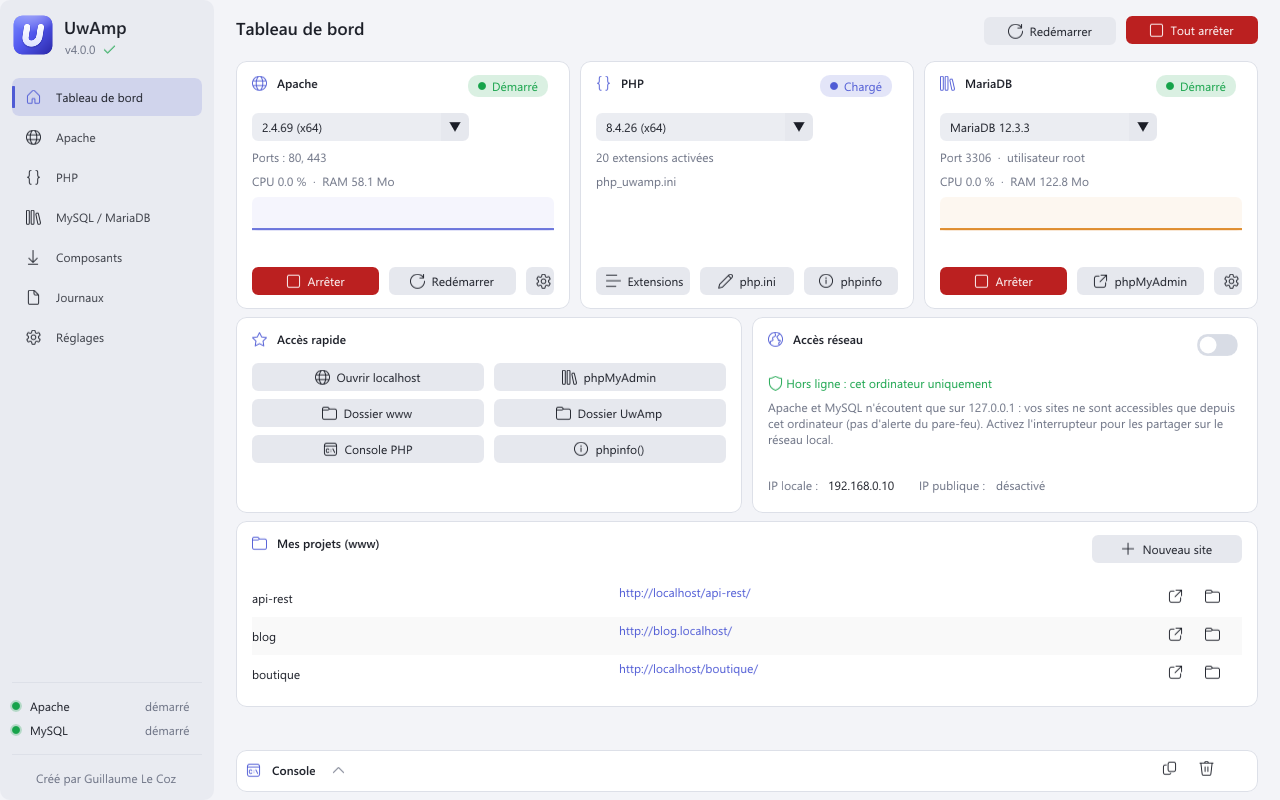Viewport: 1280px width, 800px height.
Task: Open PHP version dropdown 8.4.26 (x64)
Action: (x=704, y=127)
